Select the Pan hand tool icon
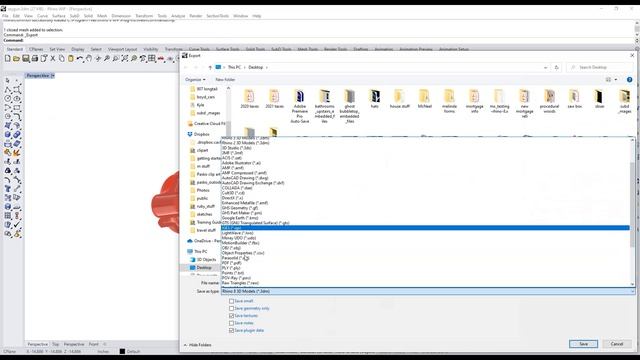The width and height of the screenshot is (640, 360). pyautogui.click(x=89, y=59)
